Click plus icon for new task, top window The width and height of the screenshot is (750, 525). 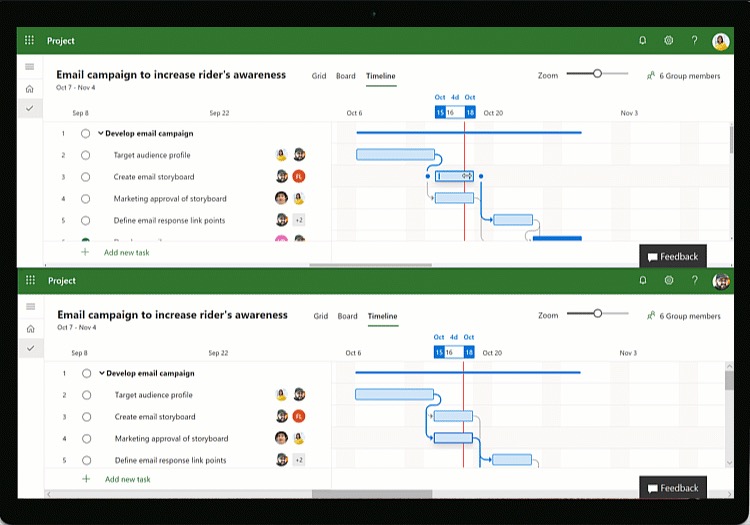pyautogui.click(x=85, y=252)
